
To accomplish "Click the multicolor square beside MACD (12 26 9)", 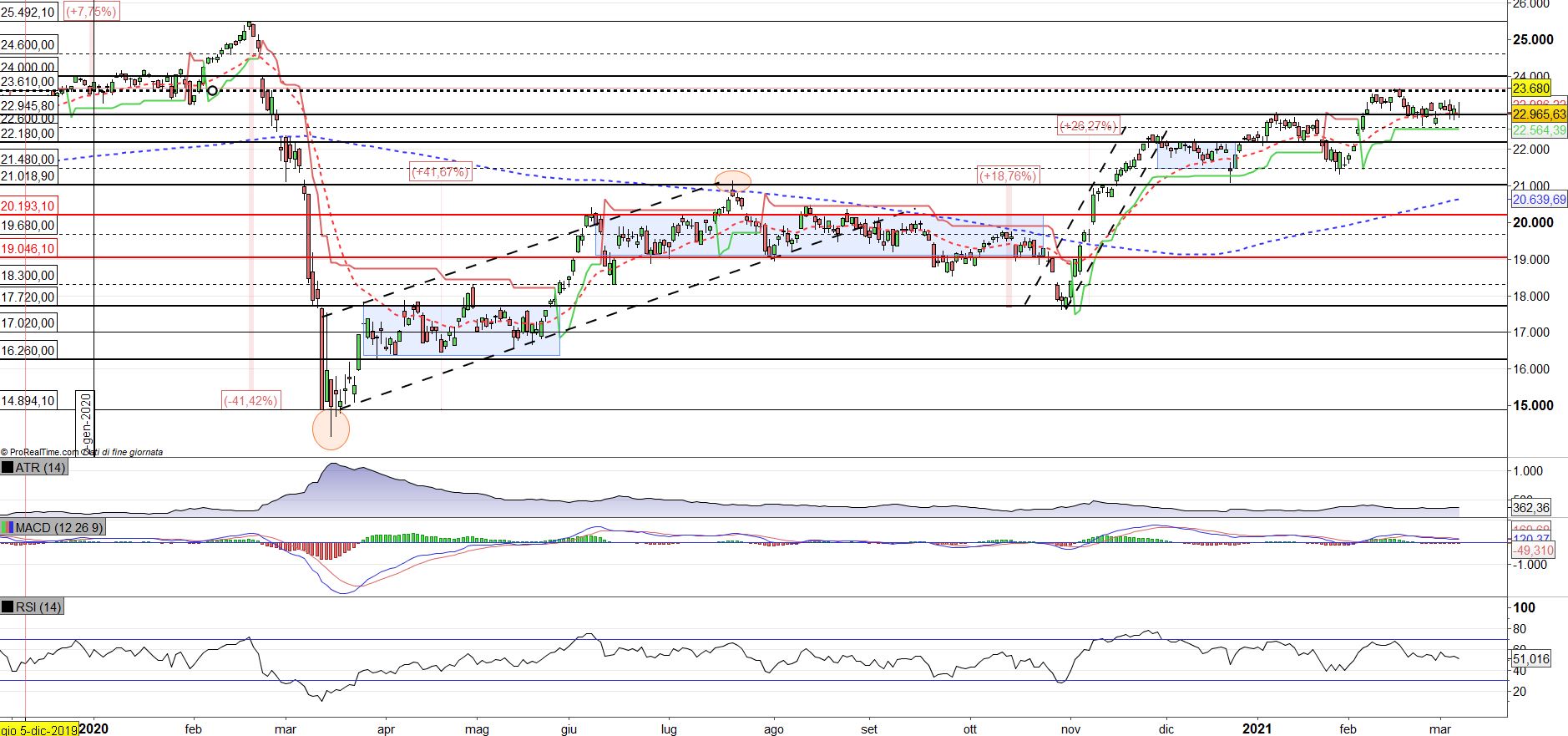I will tap(8, 528).
